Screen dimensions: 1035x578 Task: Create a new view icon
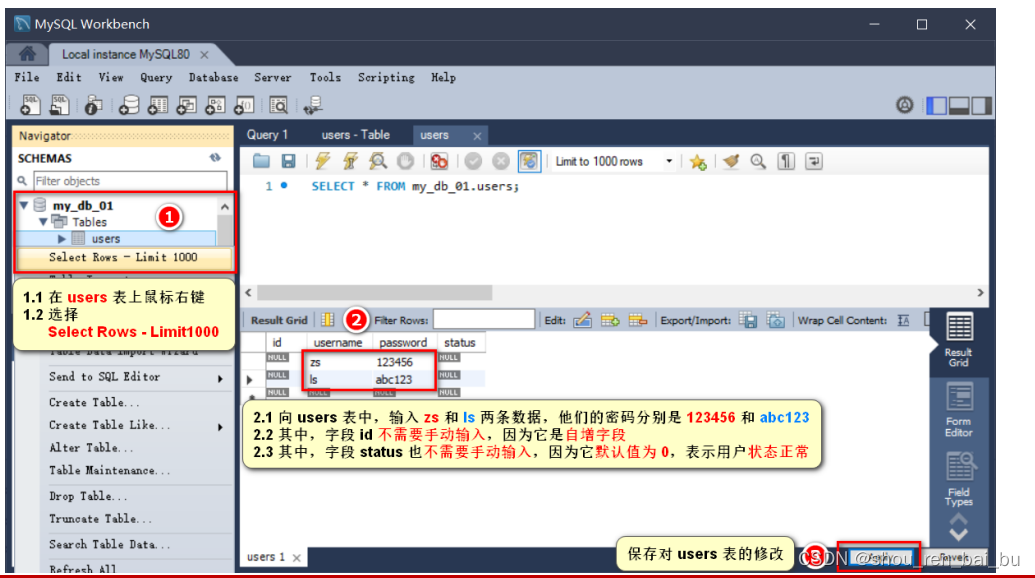coord(186,105)
